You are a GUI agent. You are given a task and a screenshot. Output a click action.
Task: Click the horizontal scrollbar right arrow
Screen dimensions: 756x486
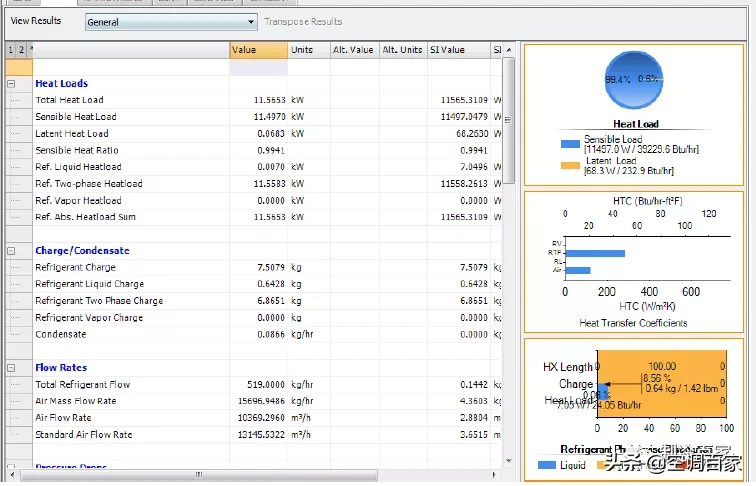click(494, 475)
